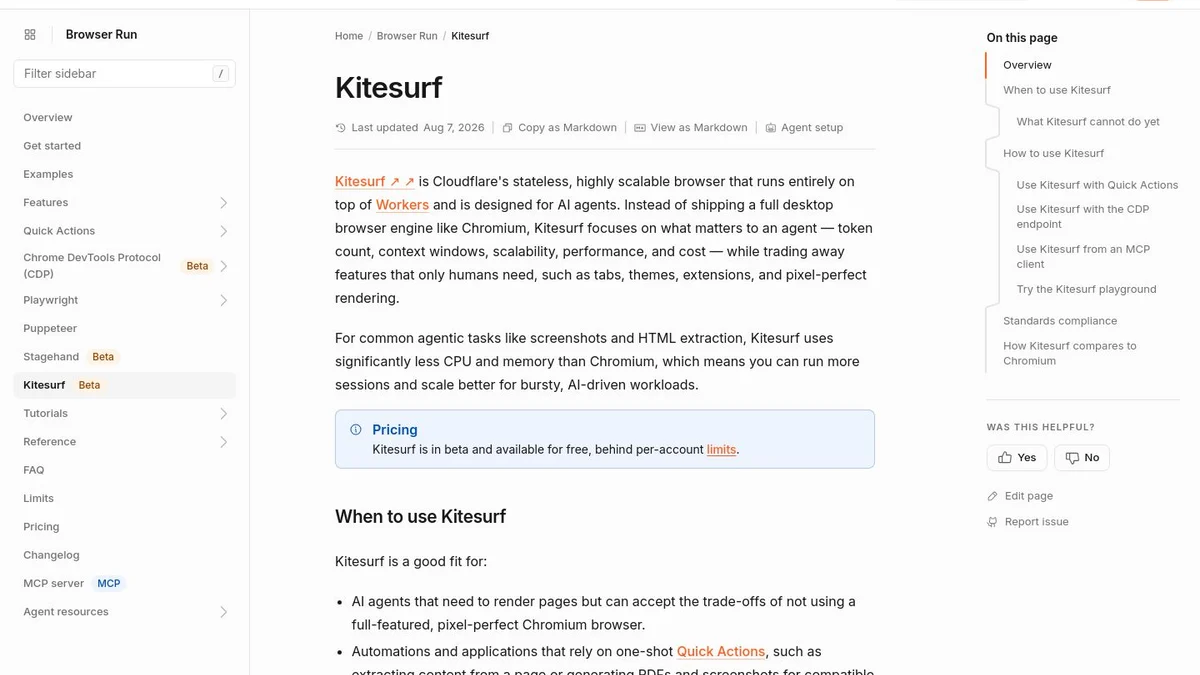Screen dimensions: 1200x675
Task: Go to Home breadcrumb
Action: (x=349, y=36)
